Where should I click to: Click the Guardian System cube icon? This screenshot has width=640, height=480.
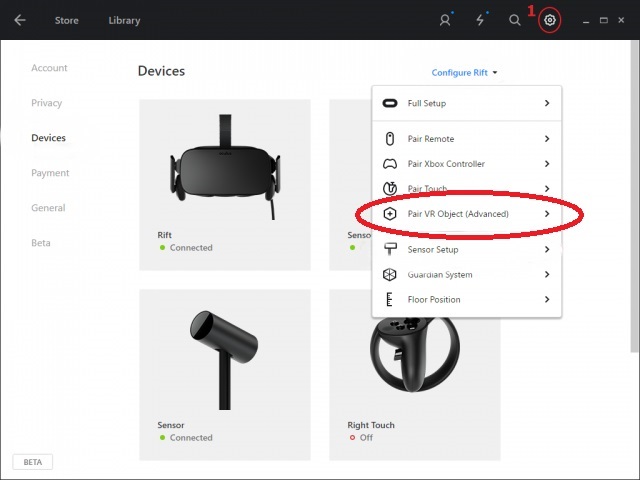click(390, 274)
